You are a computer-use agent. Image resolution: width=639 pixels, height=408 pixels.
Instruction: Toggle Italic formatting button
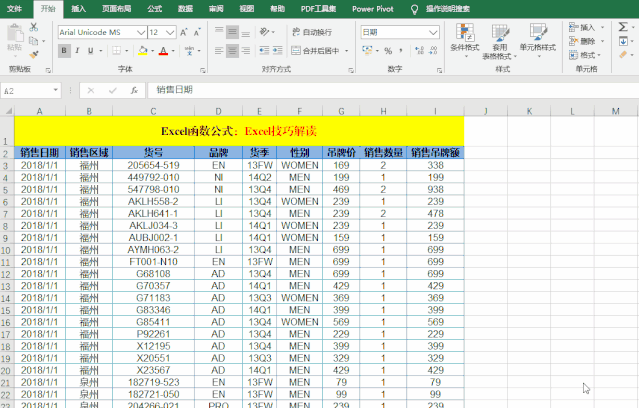[79, 51]
